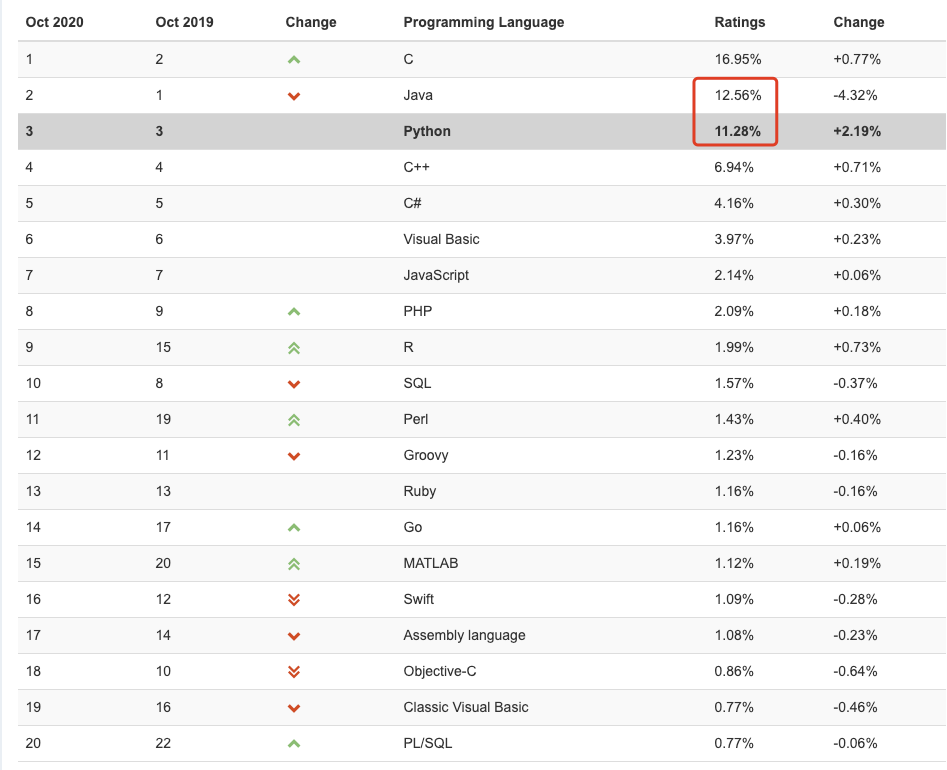The image size is (947, 770).
Task: Click the green up arrow in PL/SQL row
Action: click(x=294, y=743)
